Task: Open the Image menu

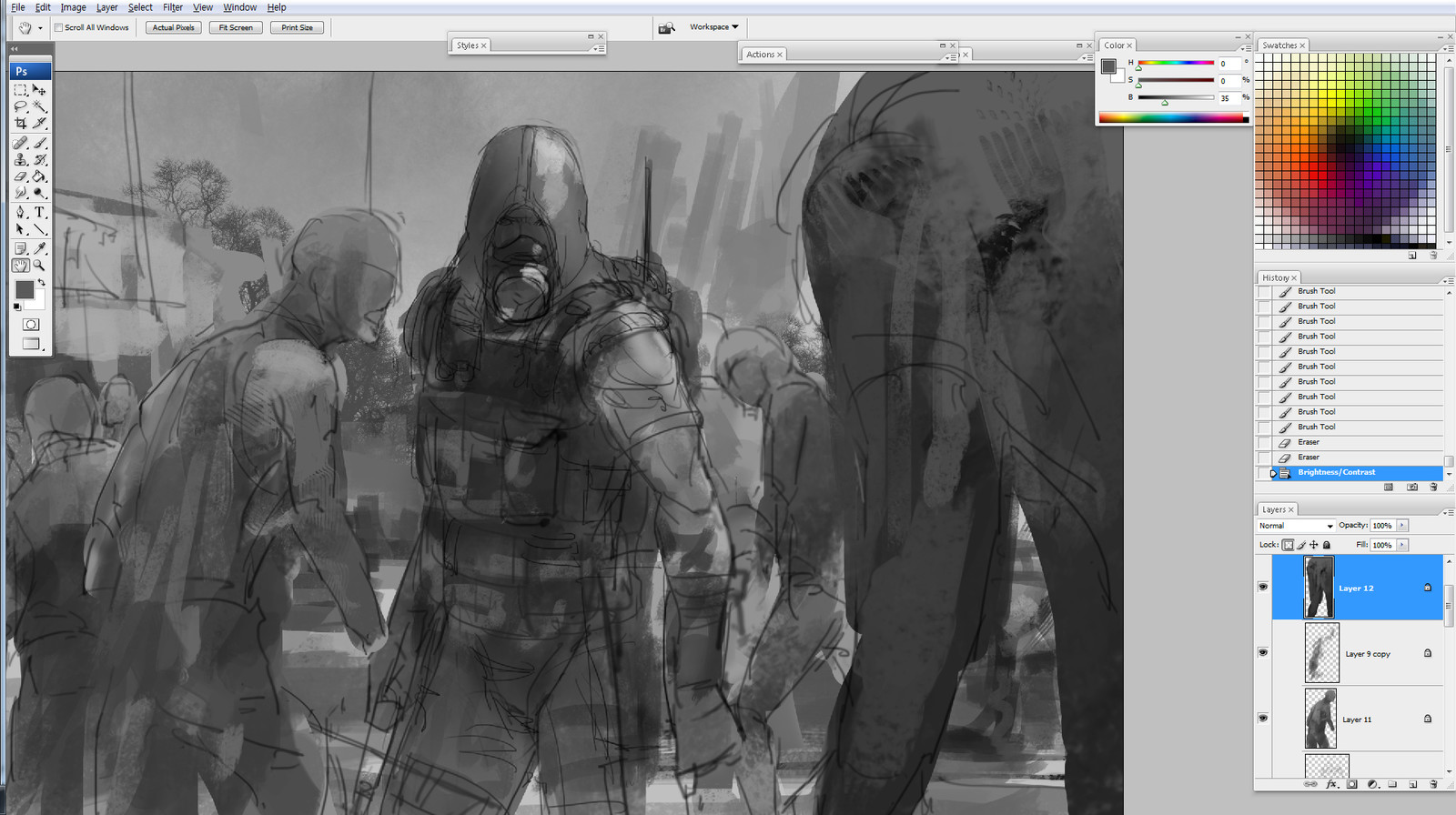Action: (73, 7)
